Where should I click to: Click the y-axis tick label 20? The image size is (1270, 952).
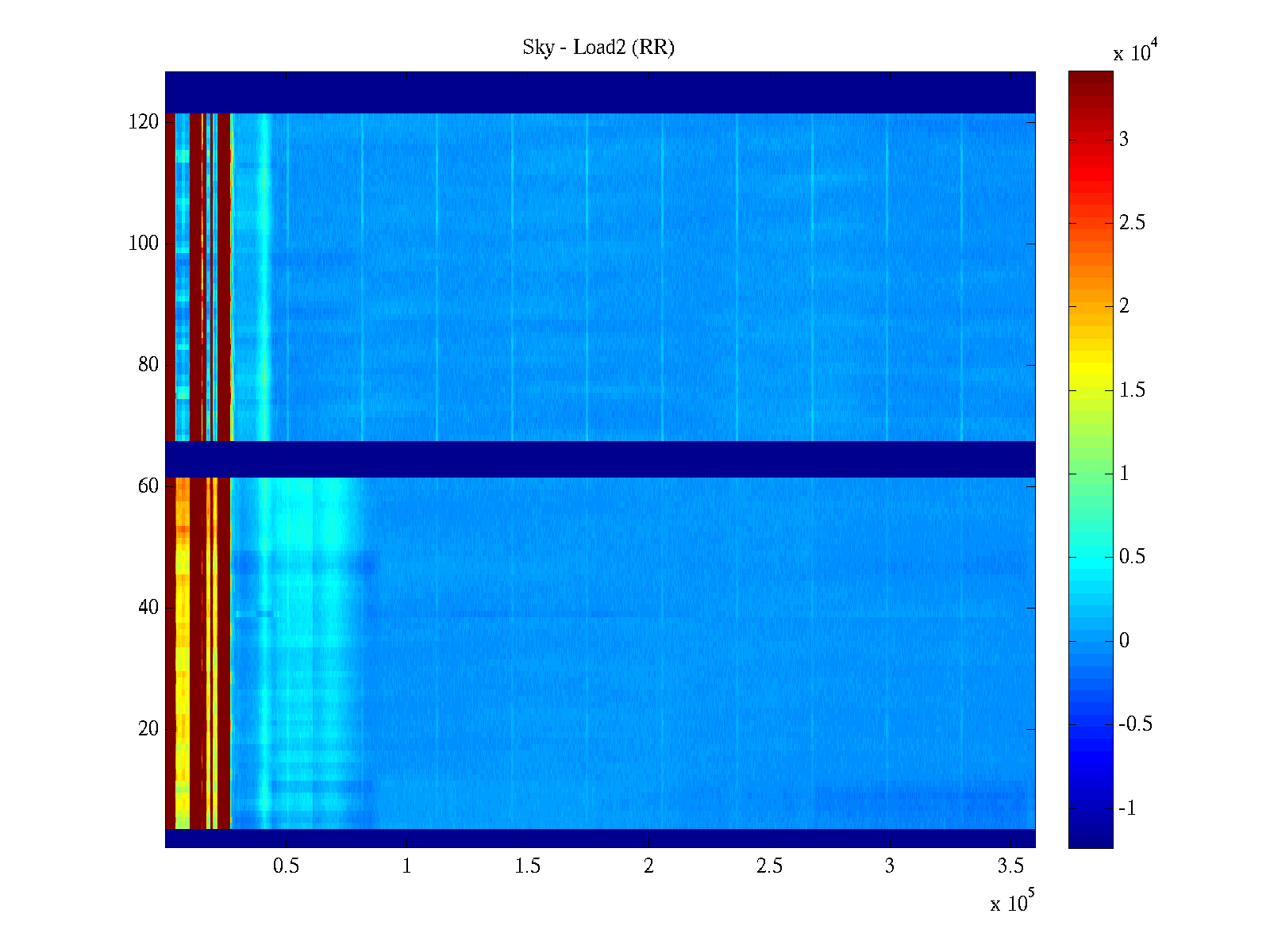pyautogui.click(x=148, y=729)
